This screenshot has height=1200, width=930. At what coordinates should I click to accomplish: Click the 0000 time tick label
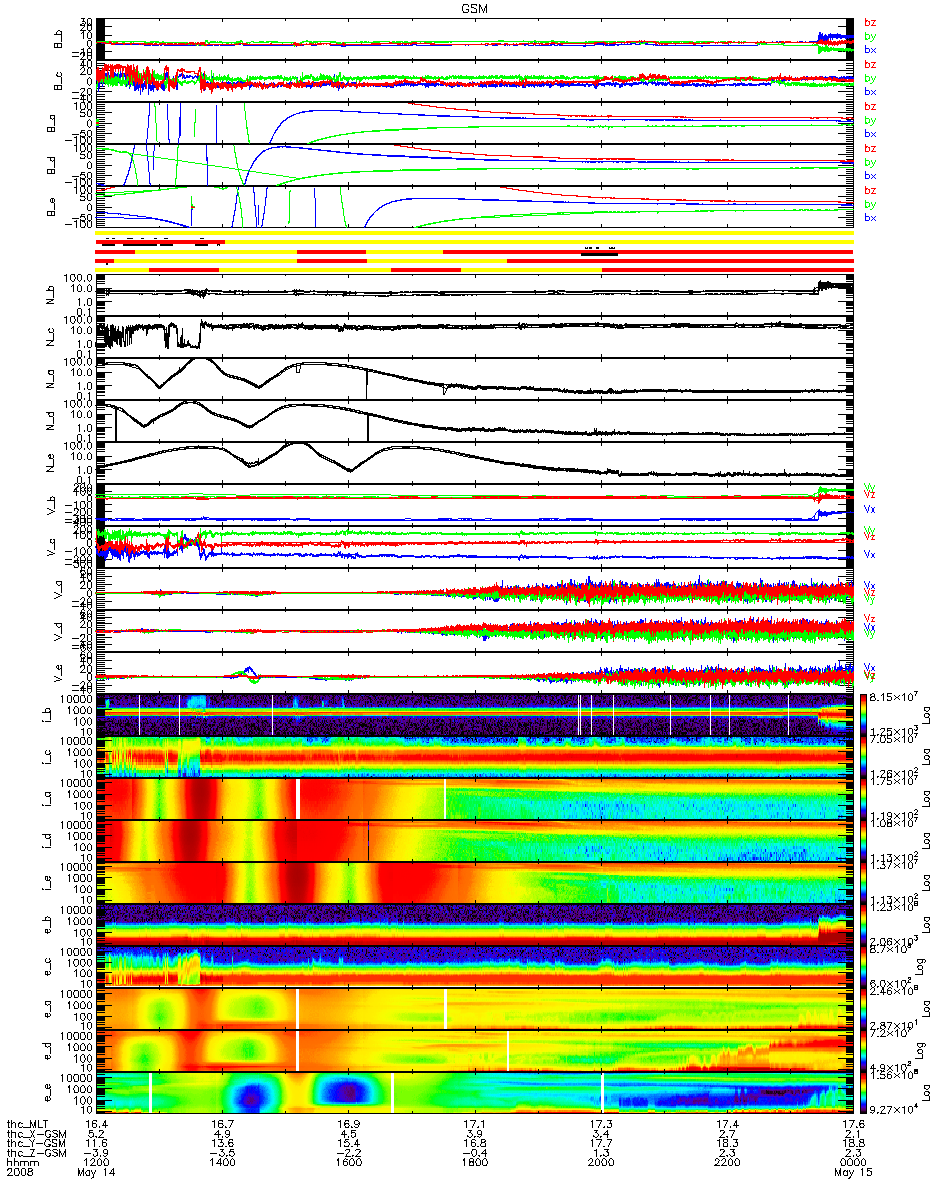point(853,1164)
